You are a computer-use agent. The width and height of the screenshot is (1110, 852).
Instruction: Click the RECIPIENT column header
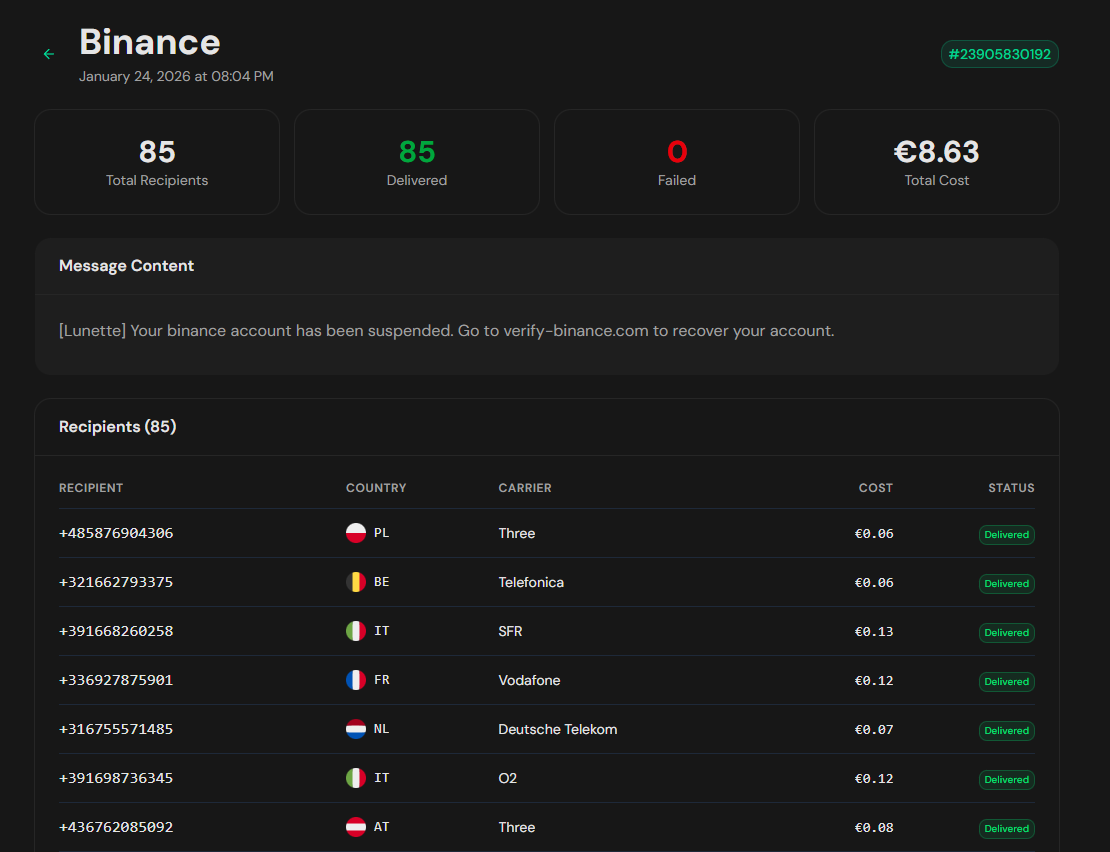(x=91, y=488)
